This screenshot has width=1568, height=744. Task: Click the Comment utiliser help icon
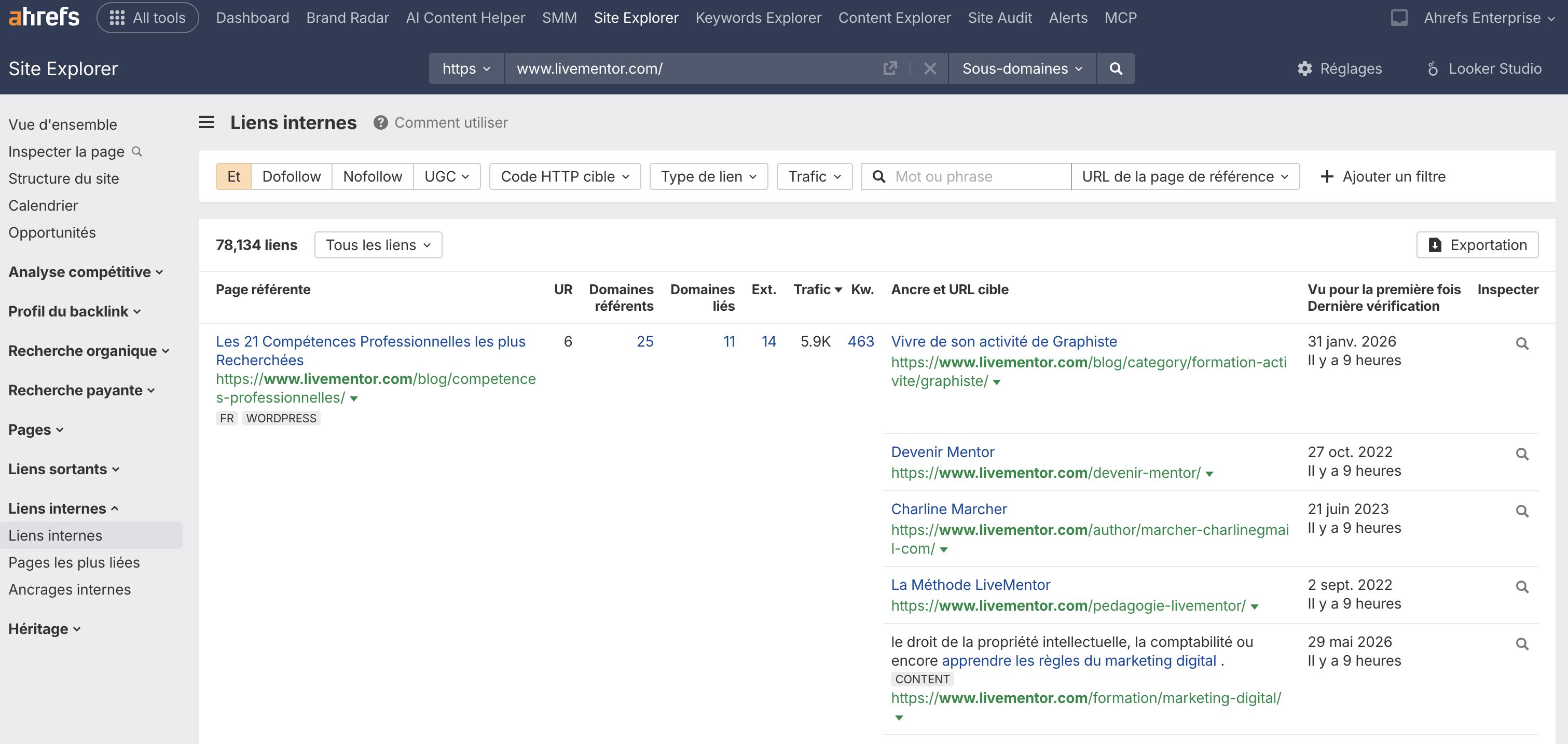pyautogui.click(x=380, y=122)
